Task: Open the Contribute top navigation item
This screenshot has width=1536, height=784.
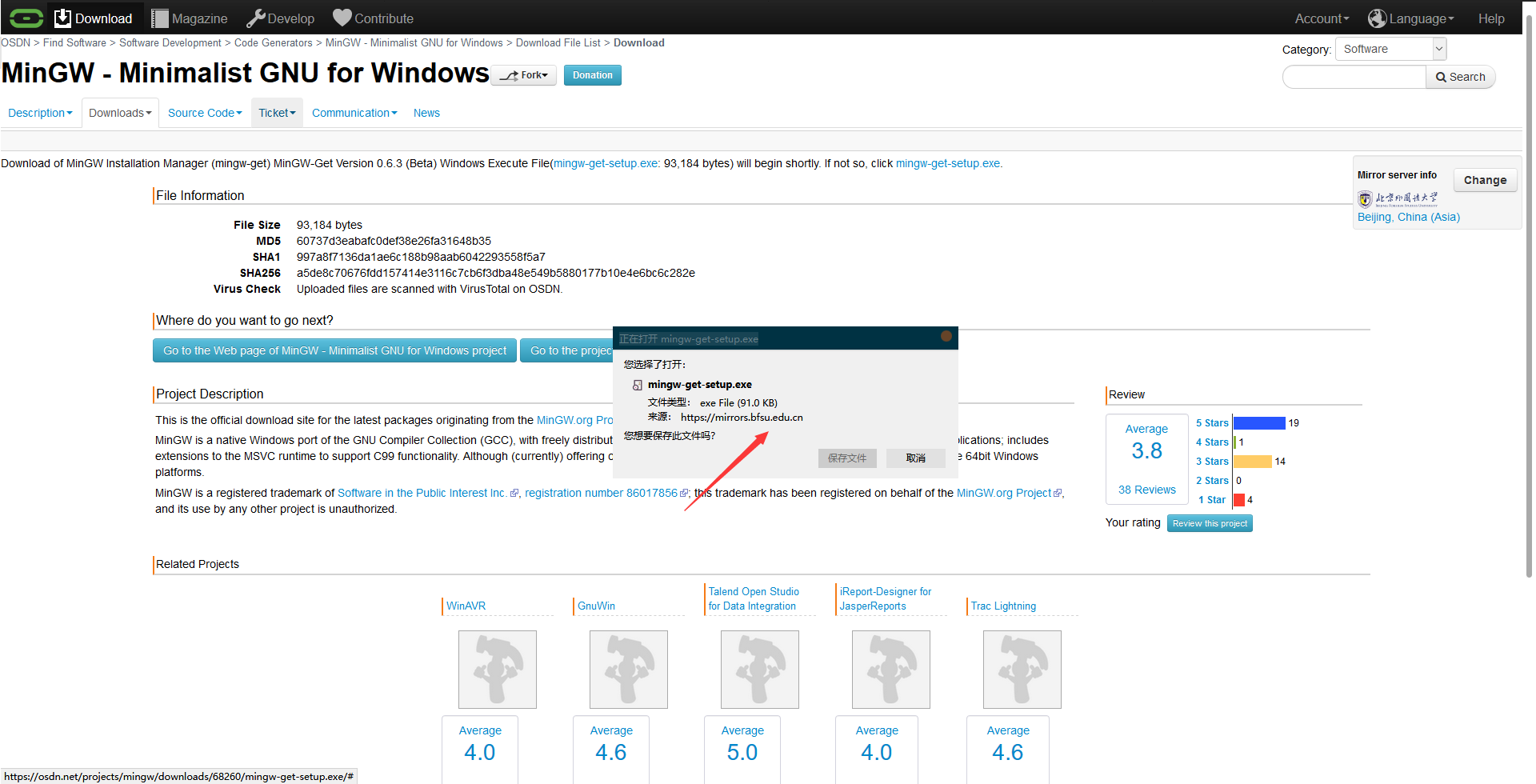Action: (373, 18)
